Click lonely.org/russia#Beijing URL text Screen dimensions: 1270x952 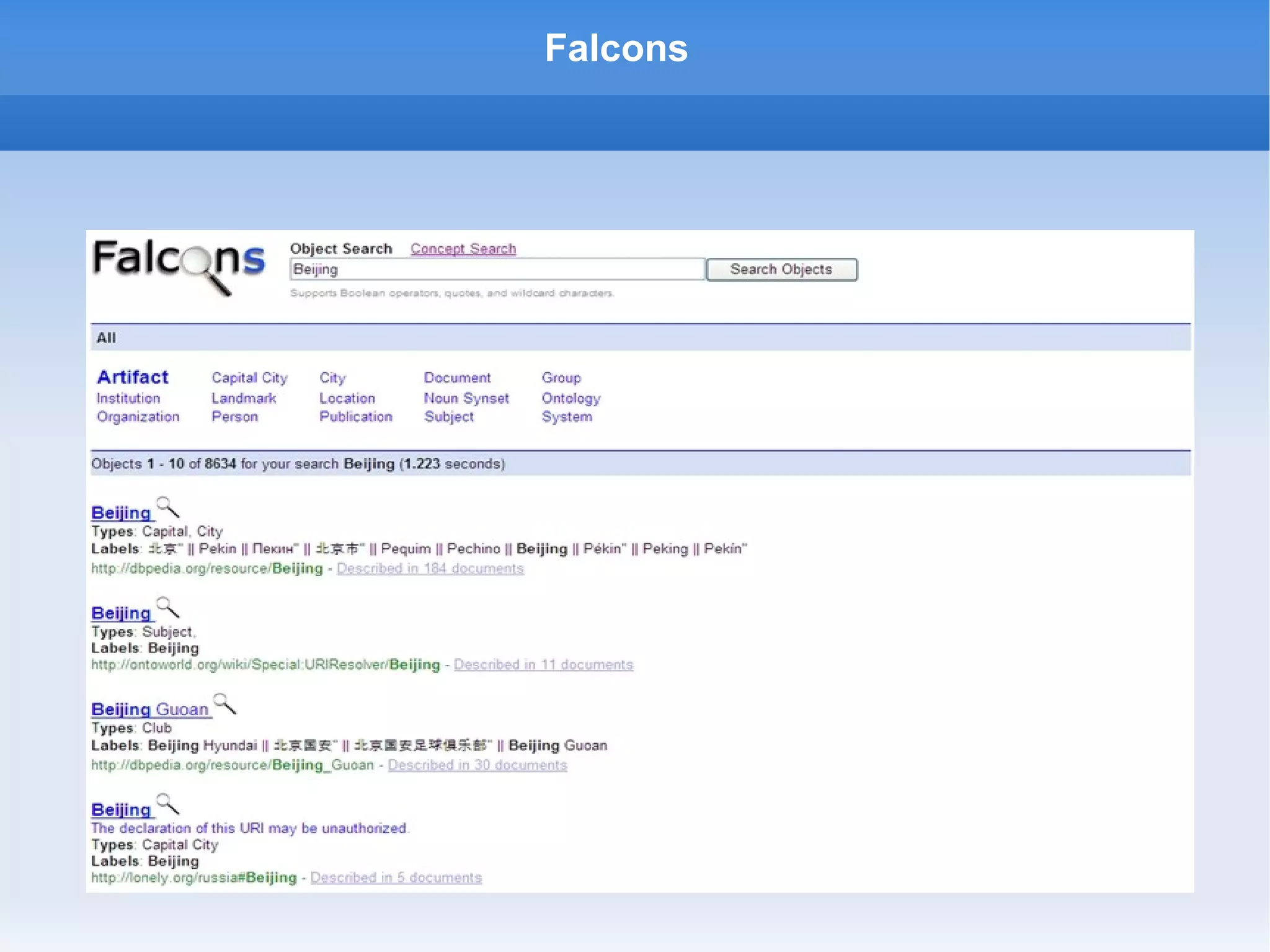point(194,878)
